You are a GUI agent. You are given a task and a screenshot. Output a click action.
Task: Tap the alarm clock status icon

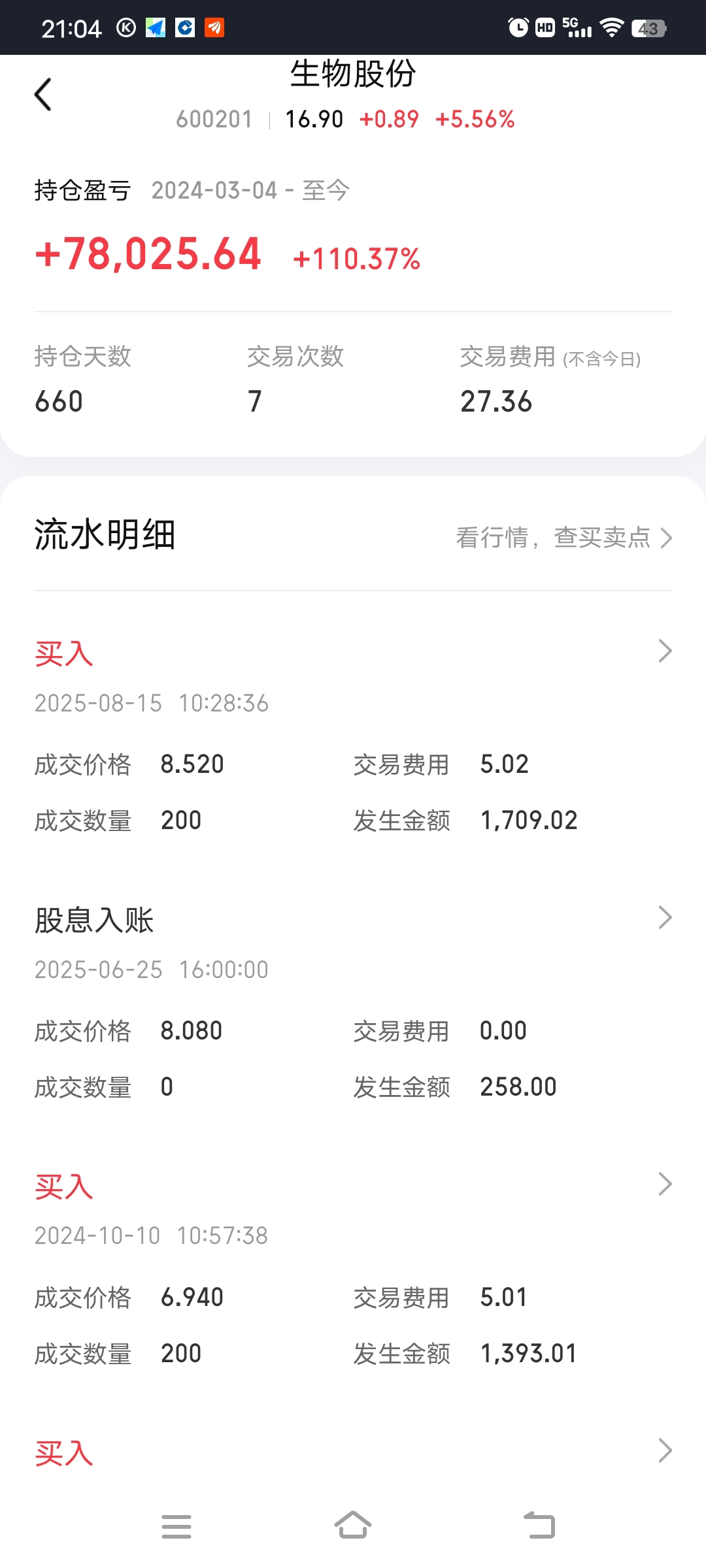pyautogui.click(x=518, y=27)
